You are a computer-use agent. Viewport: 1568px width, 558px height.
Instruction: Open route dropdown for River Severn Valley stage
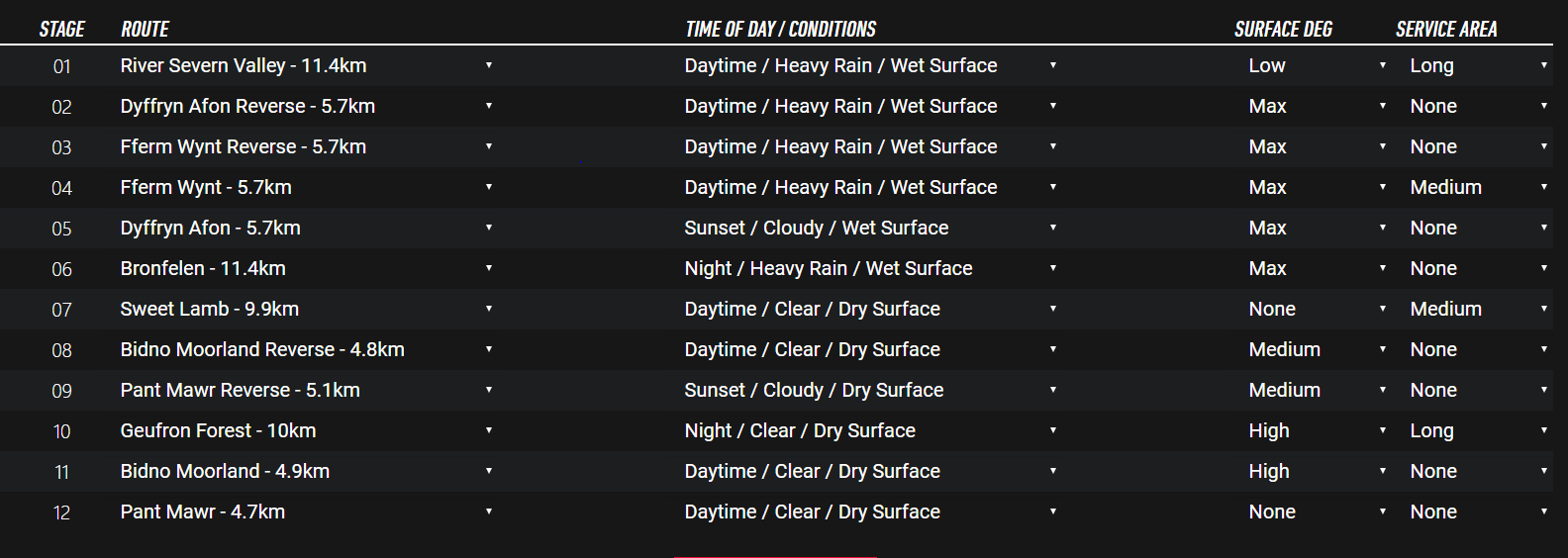[x=307, y=65]
